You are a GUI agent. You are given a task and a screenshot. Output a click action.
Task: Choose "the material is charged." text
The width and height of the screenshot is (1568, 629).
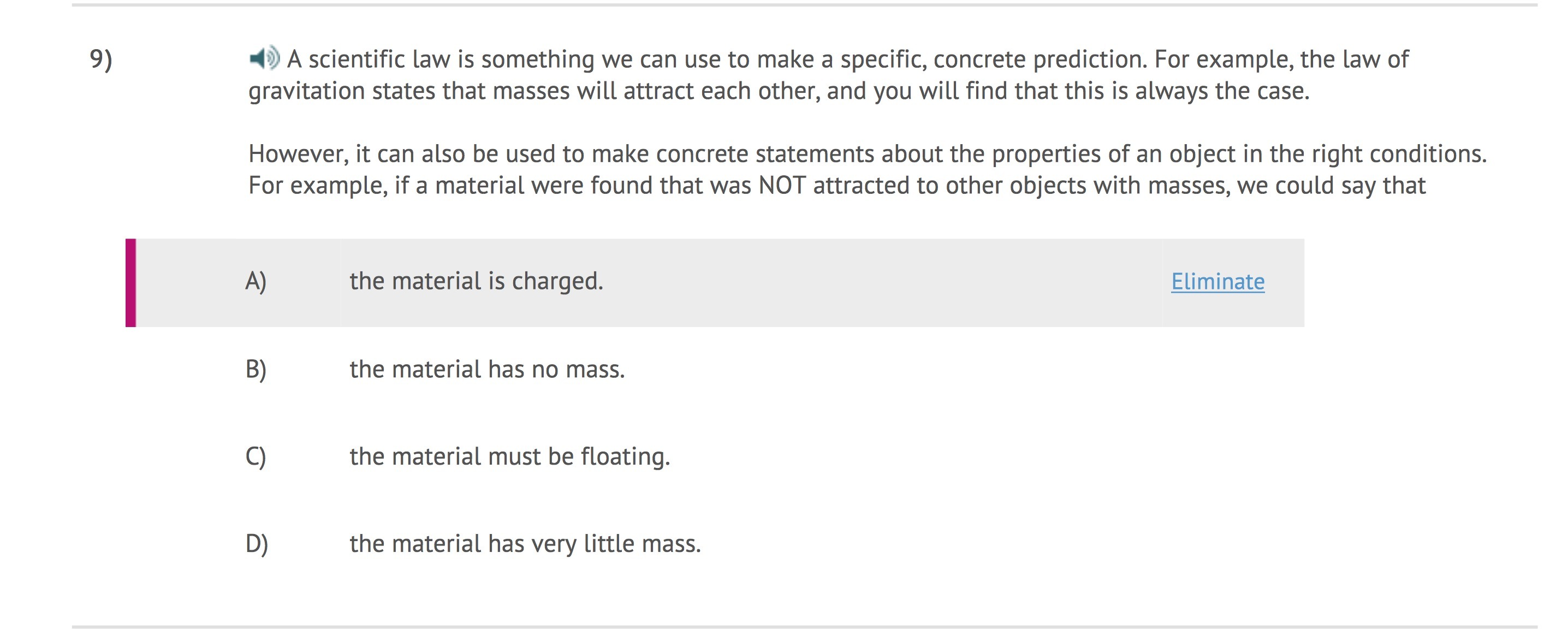tap(476, 281)
